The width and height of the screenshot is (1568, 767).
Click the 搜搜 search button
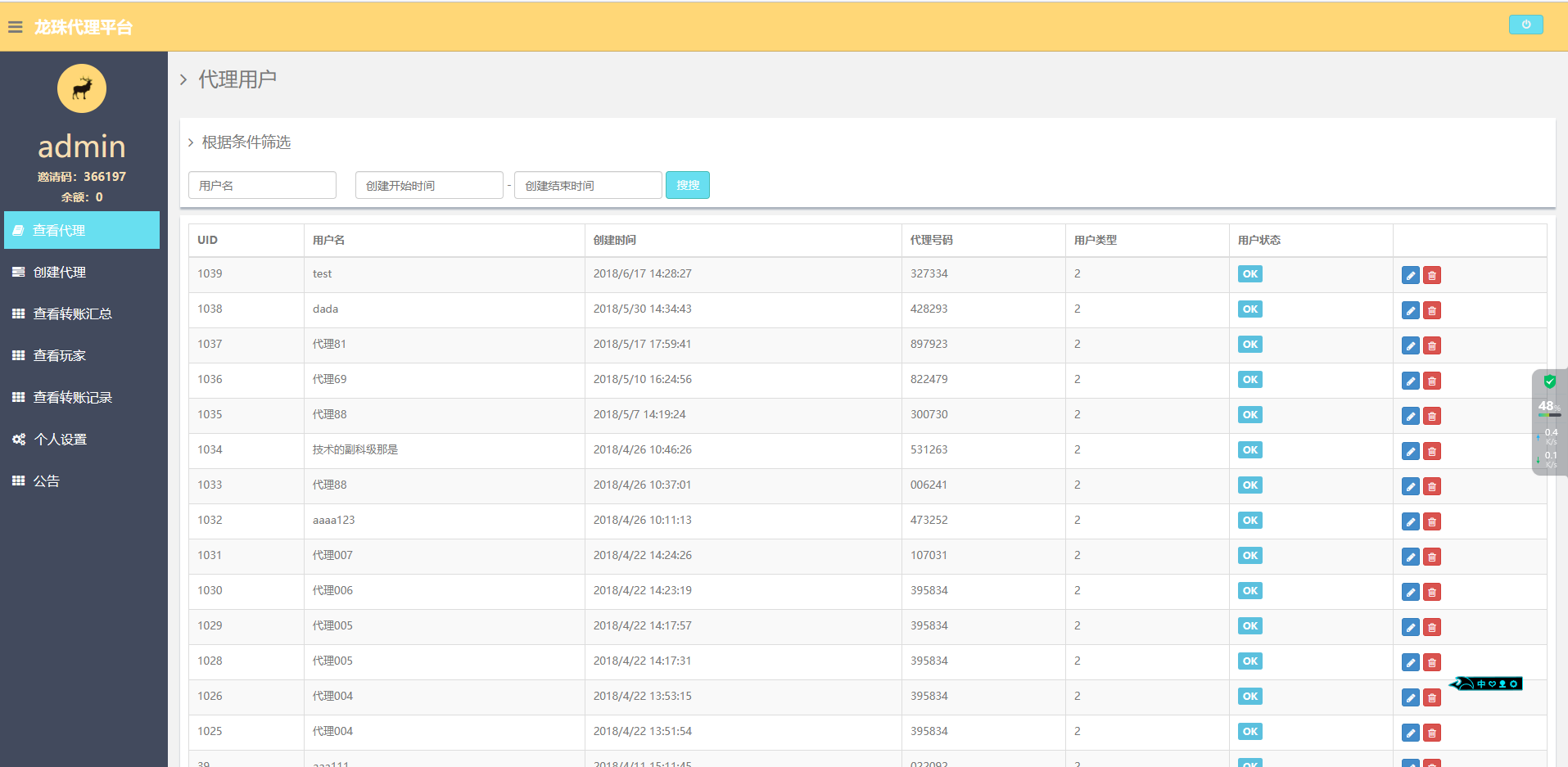point(688,185)
